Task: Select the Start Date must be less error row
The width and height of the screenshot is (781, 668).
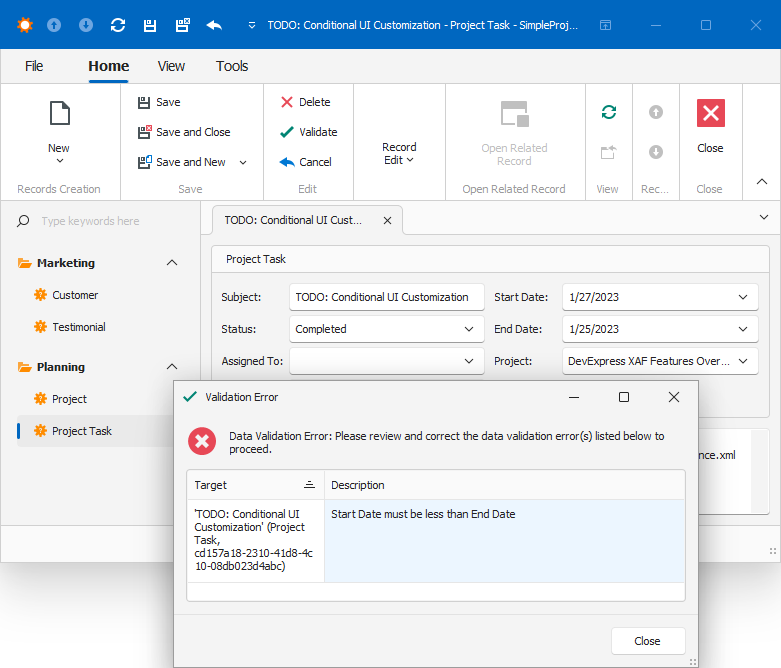Action: pyautogui.click(x=505, y=540)
